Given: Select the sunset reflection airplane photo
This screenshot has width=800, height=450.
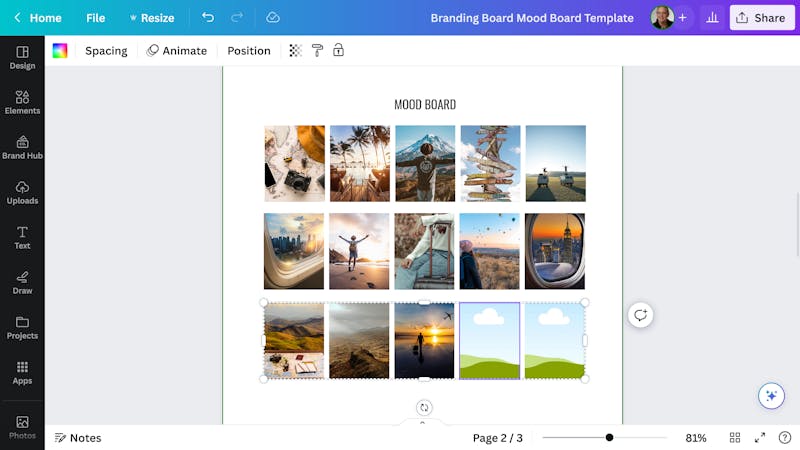Looking at the screenshot, I should (424, 341).
